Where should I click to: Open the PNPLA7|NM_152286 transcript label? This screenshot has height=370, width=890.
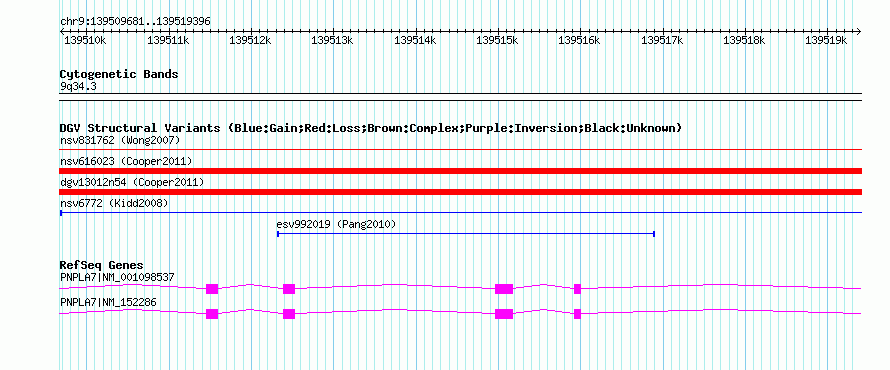click(x=108, y=302)
